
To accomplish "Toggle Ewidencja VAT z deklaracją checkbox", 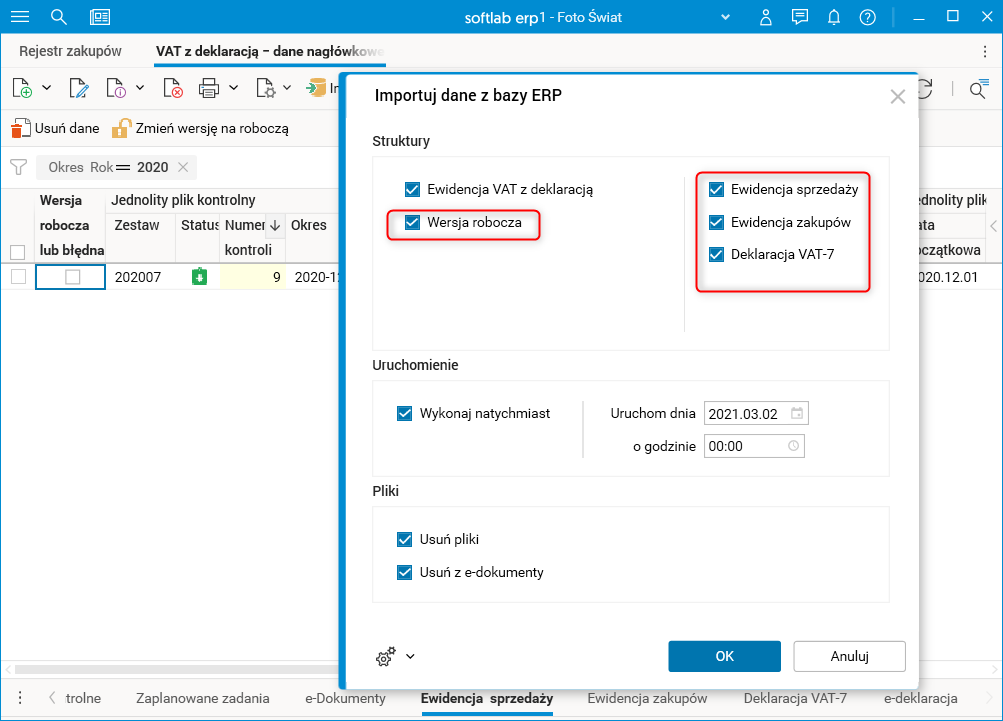I will point(413,189).
